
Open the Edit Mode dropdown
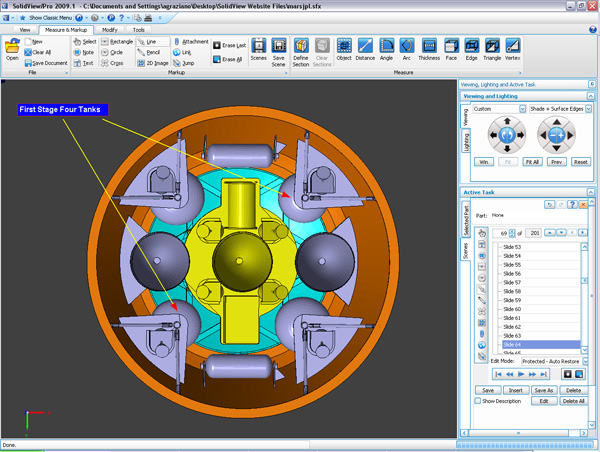585,361
